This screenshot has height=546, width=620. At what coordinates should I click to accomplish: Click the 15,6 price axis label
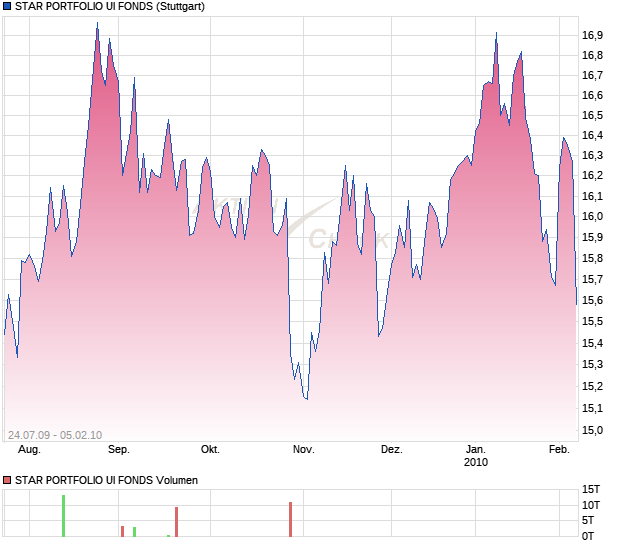(592, 300)
